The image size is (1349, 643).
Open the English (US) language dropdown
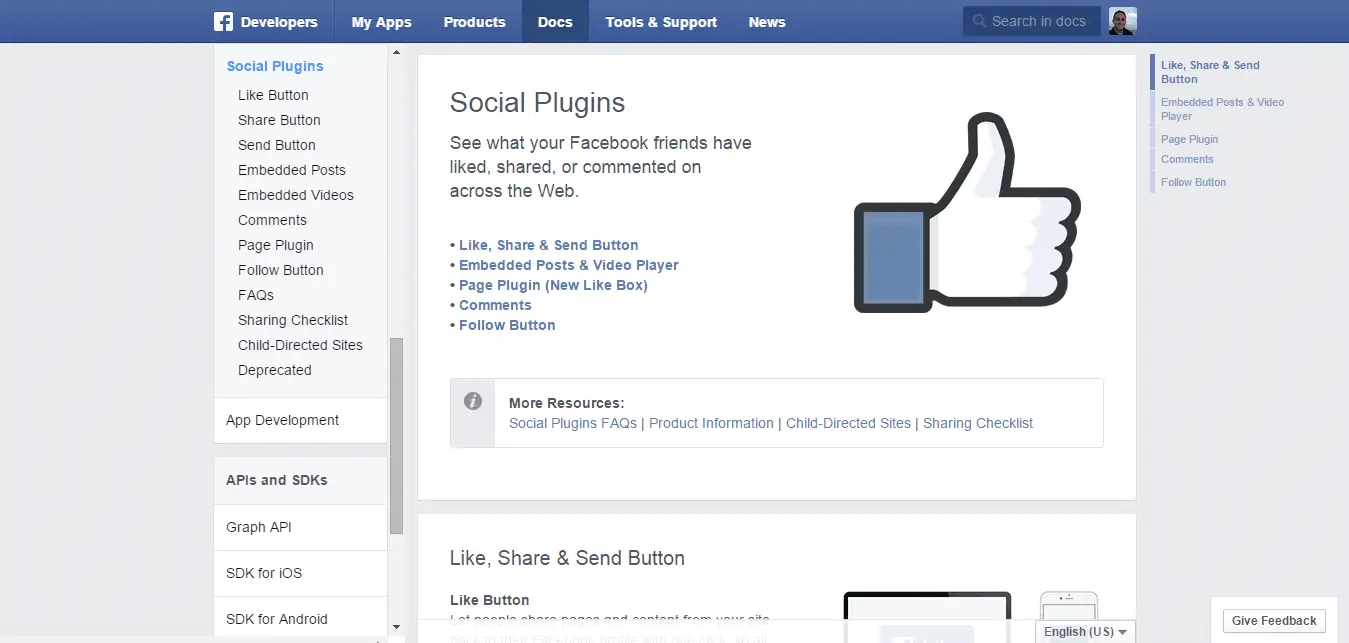[x=1085, y=632]
